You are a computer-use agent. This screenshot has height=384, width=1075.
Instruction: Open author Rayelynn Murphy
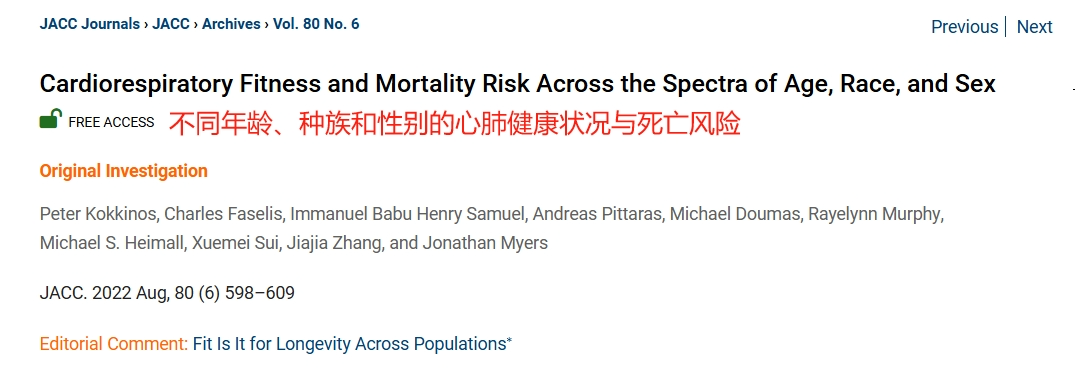(x=874, y=214)
